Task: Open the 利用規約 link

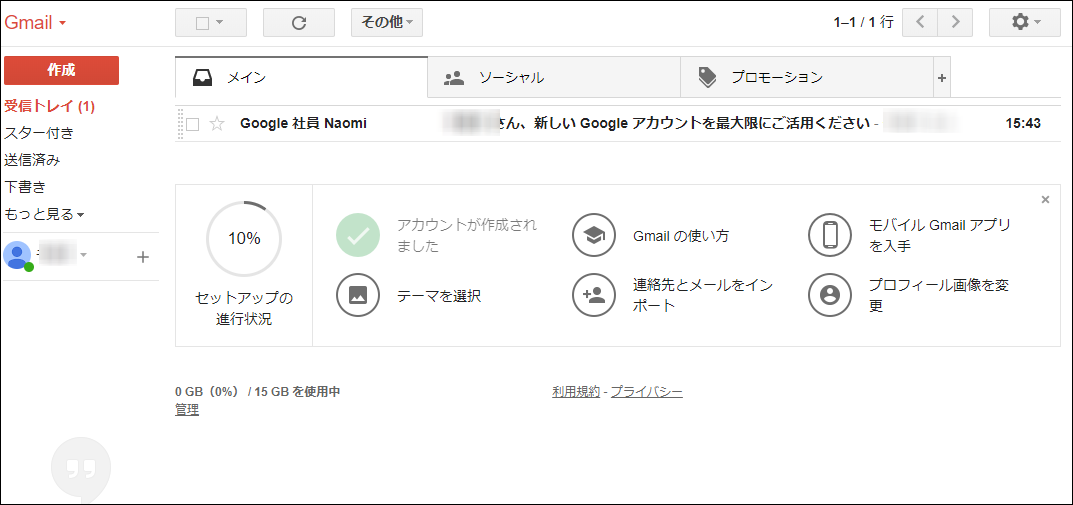Action: coord(576,392)
